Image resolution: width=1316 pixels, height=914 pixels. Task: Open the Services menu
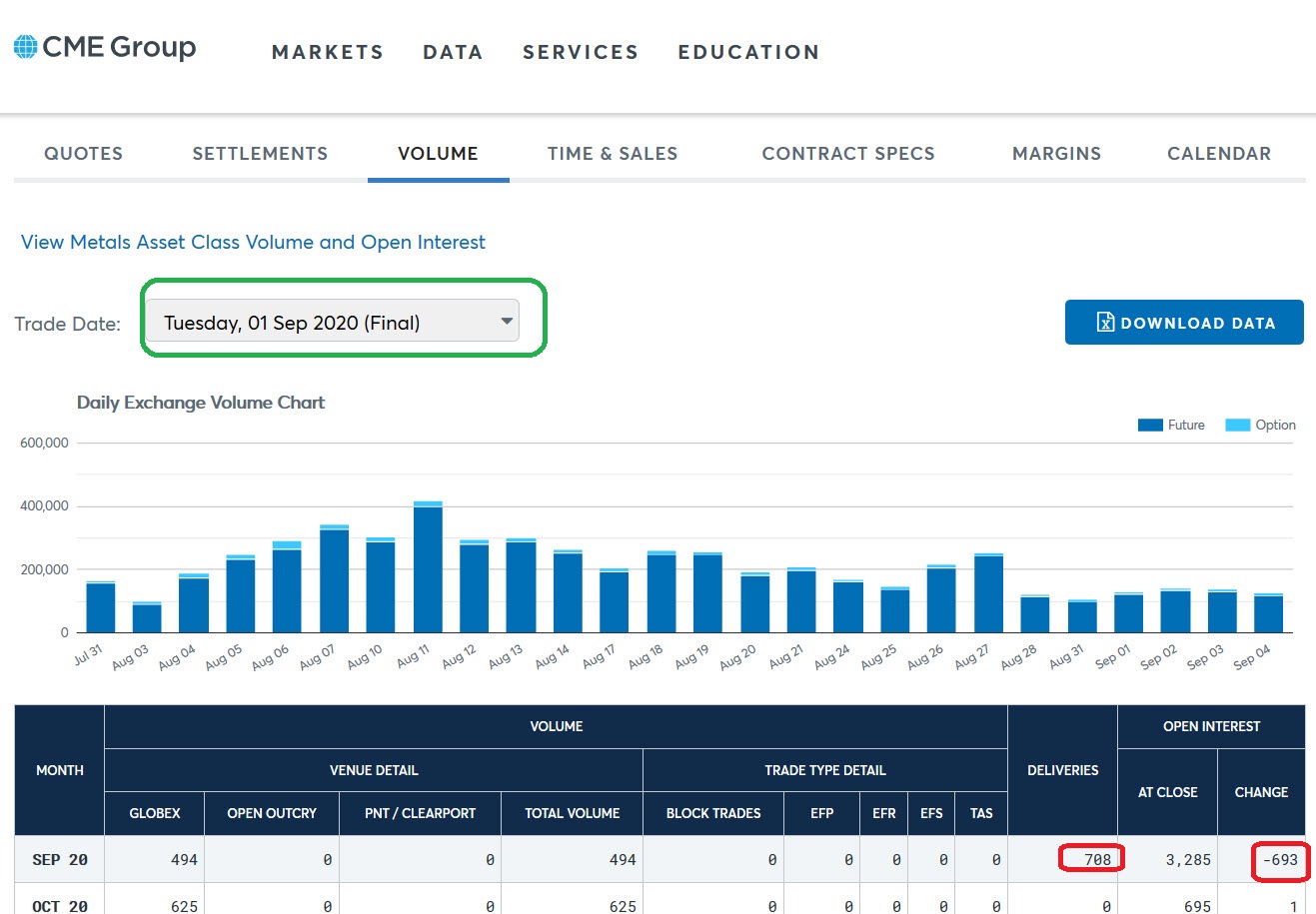pos(581,52)
